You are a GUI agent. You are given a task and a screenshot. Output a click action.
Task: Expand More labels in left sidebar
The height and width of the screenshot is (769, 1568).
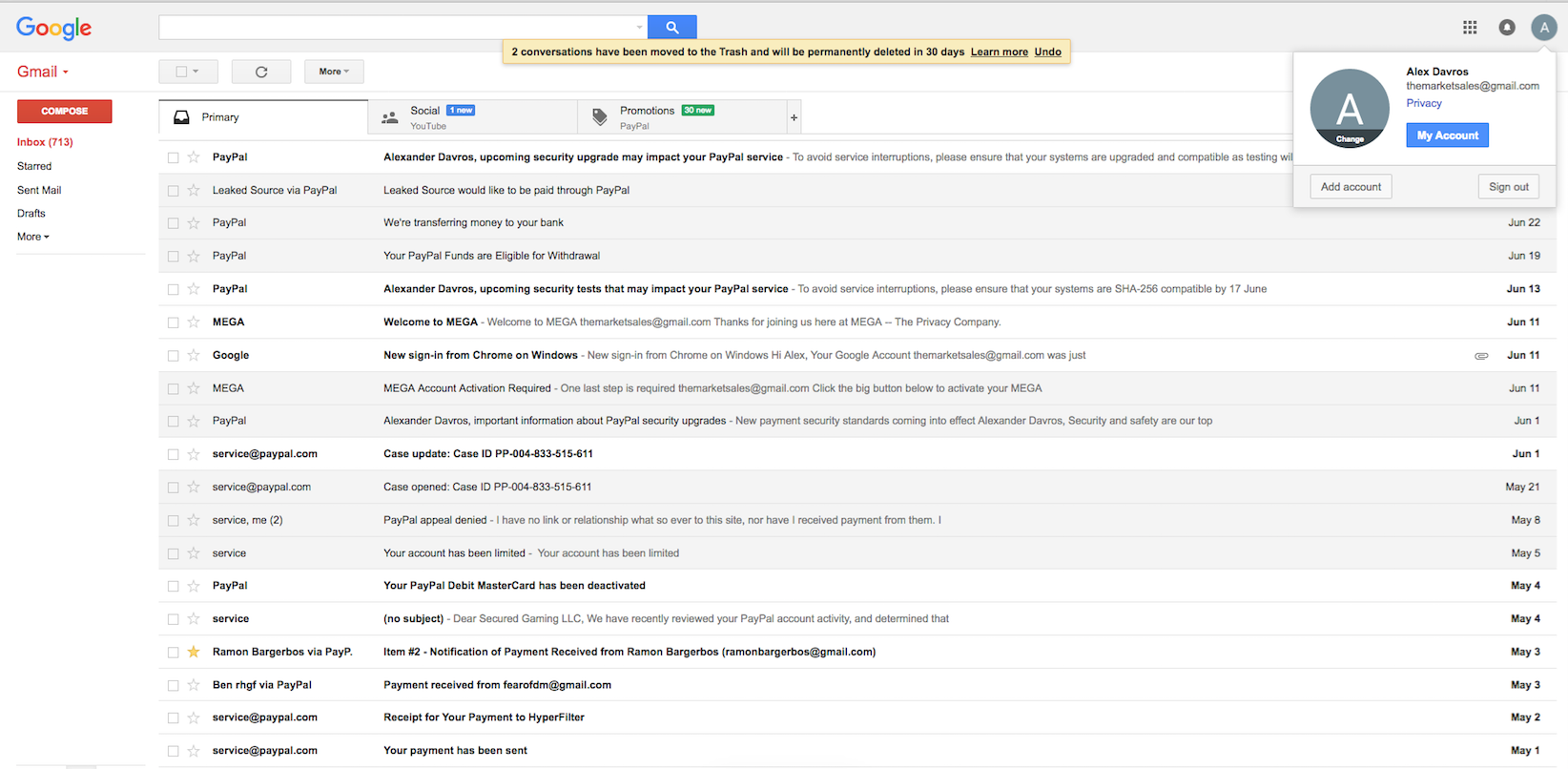33,237
